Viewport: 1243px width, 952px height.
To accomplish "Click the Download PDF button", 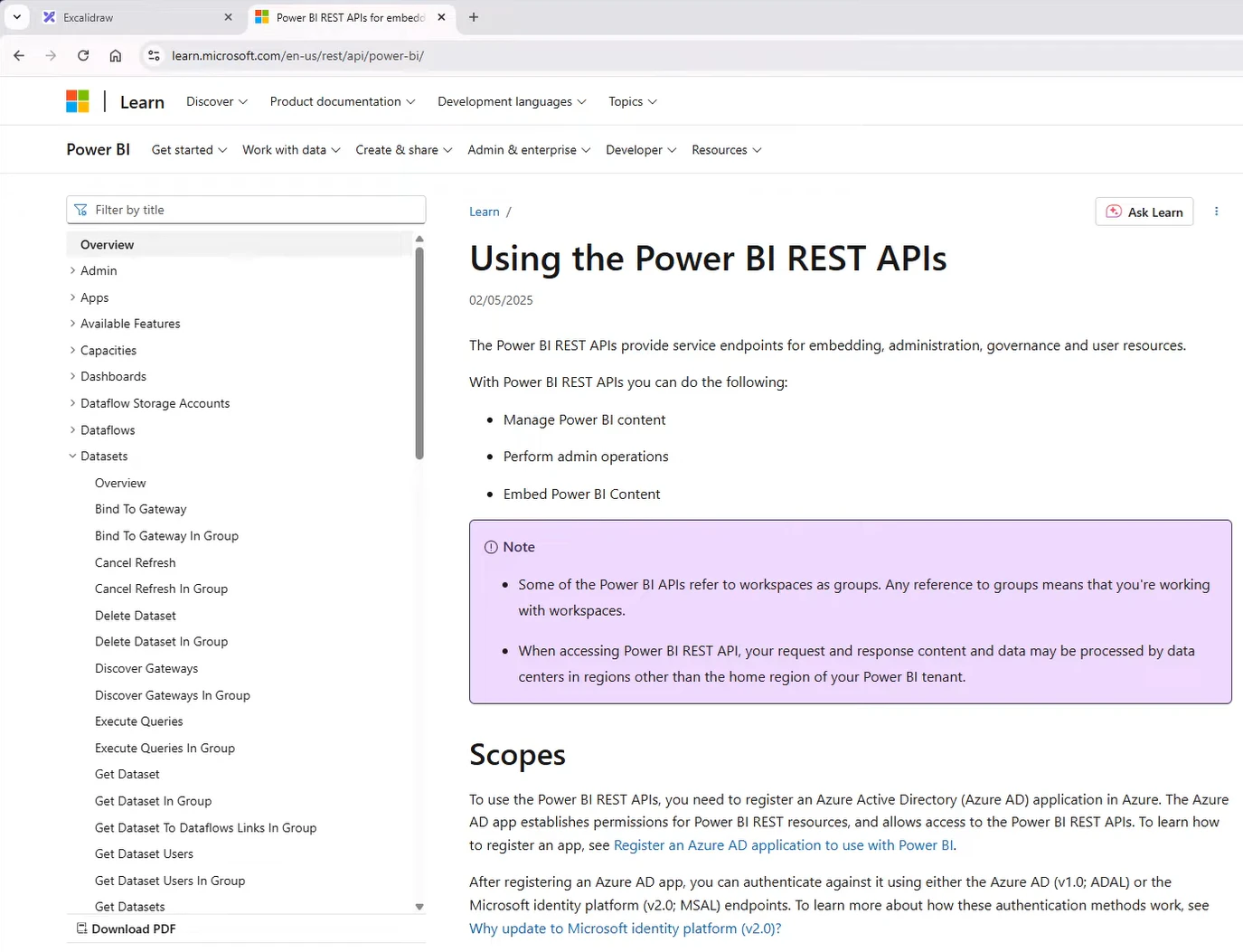I will 126,928.
